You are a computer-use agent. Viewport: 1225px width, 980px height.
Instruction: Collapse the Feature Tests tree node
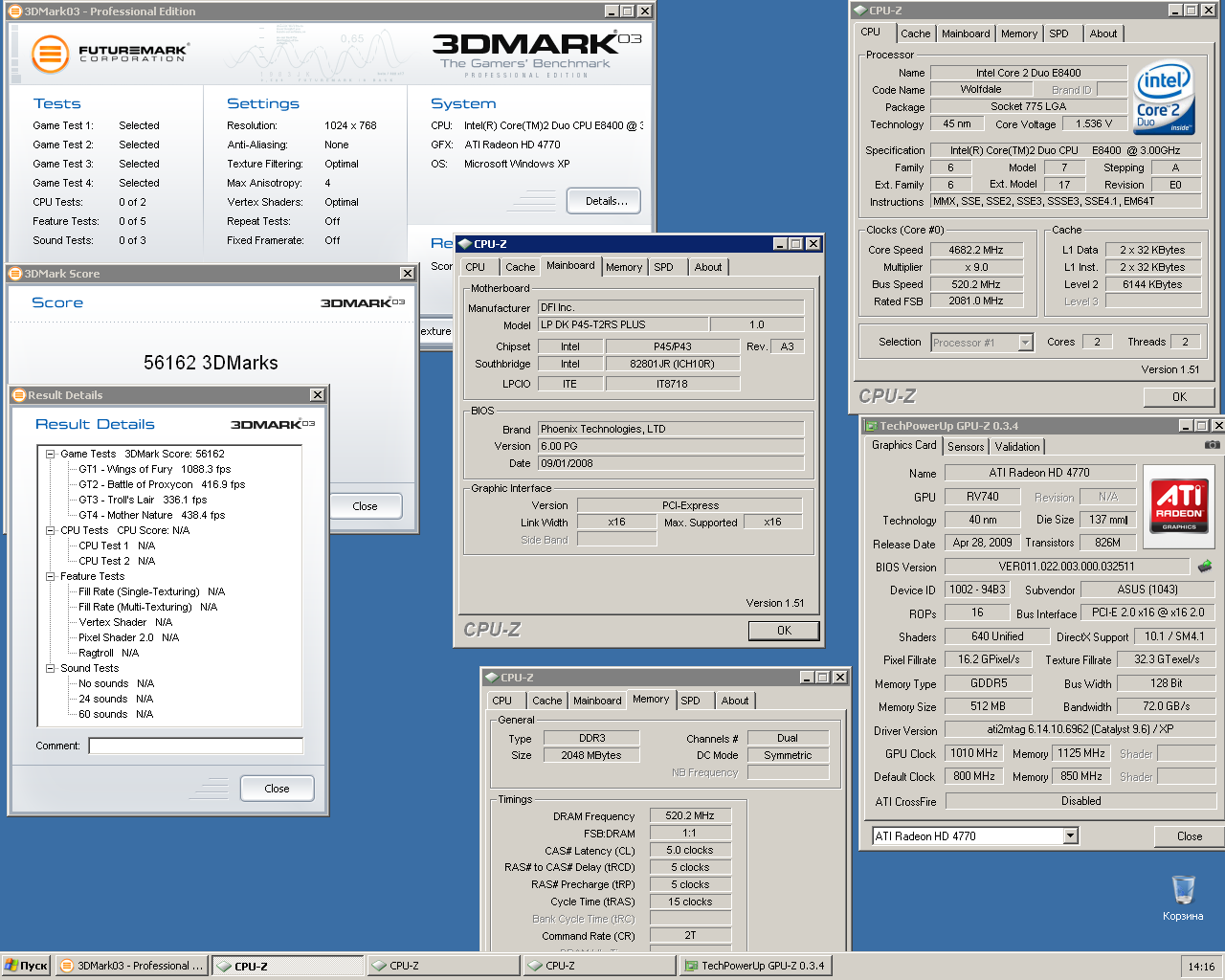(50, 576)
